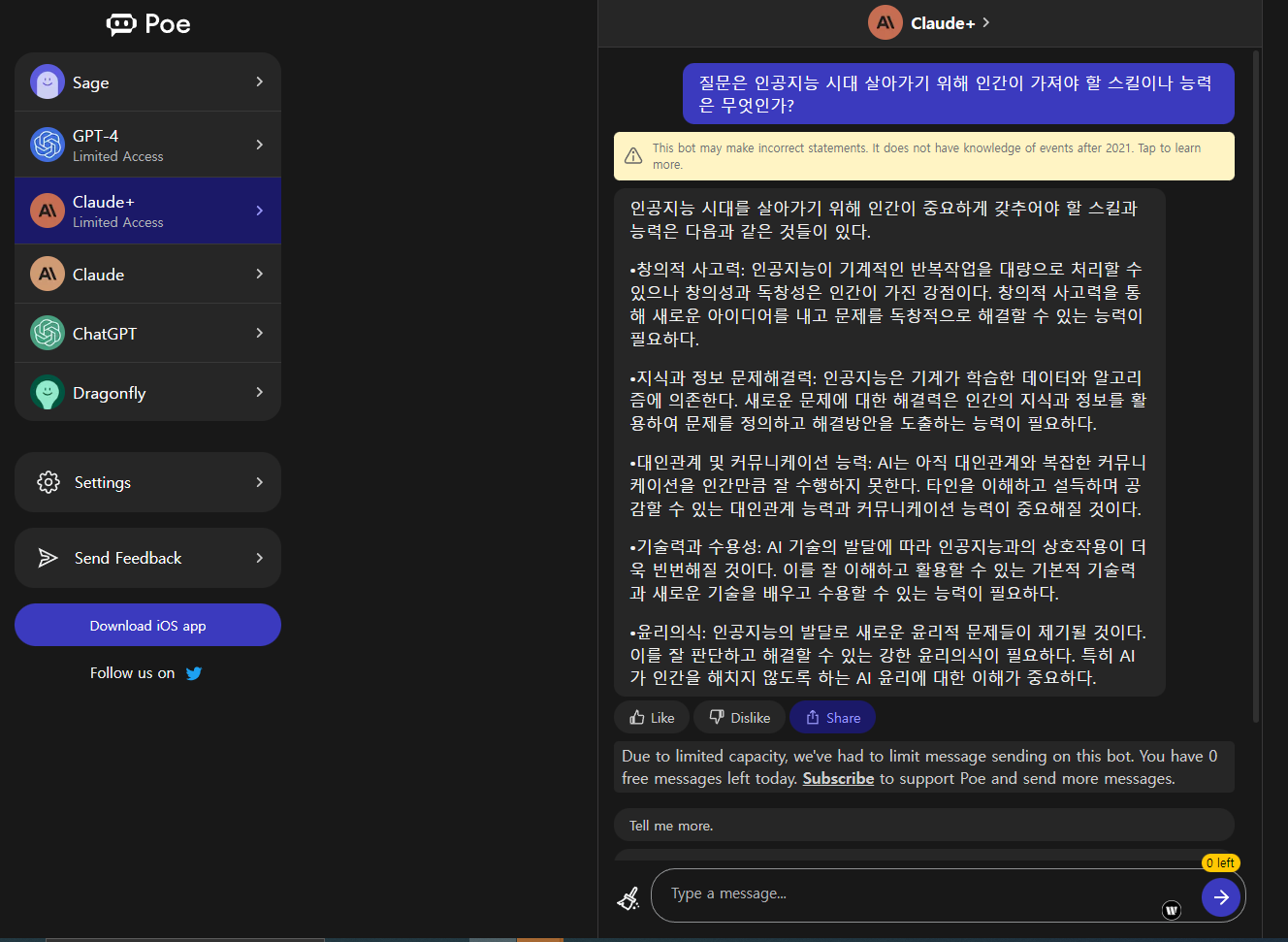
Task: Tap the yellow knowledge disclaimer banner
Action: 924,156
